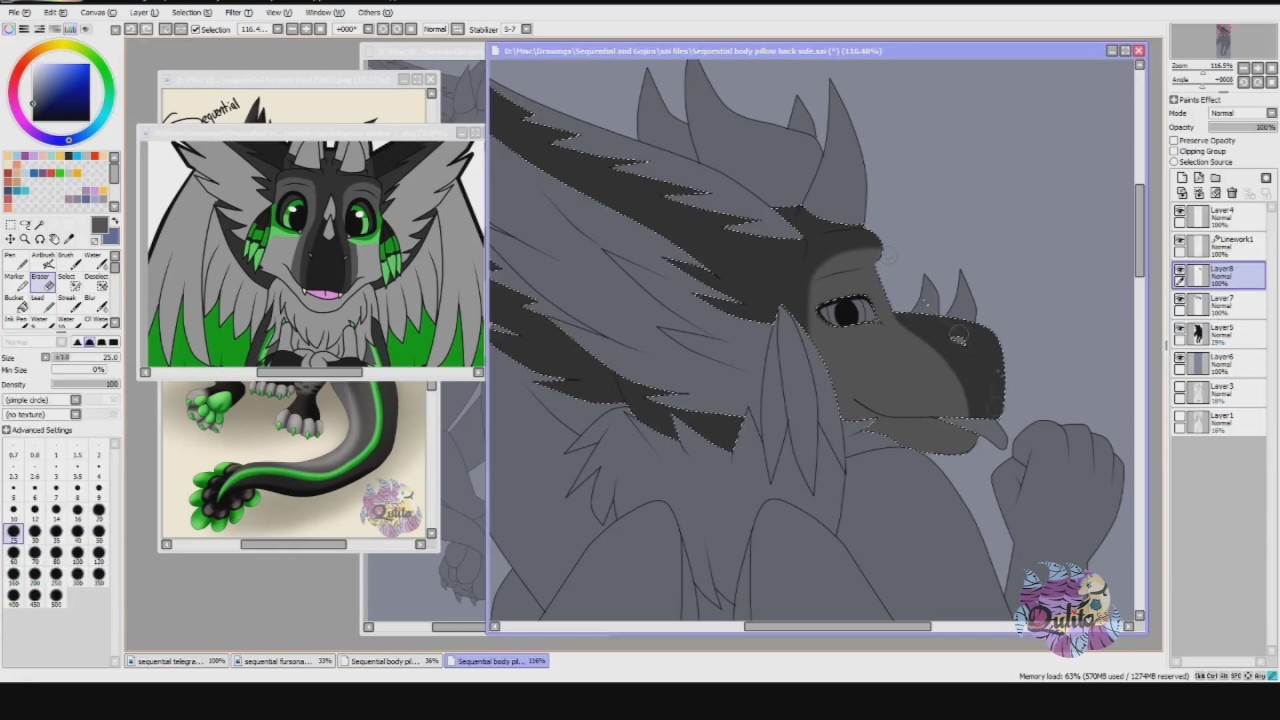Select Layer5 in the layers list
Image resolution: width=1280 pixels, height=720 pixels.
click(x=1219, y=334)
